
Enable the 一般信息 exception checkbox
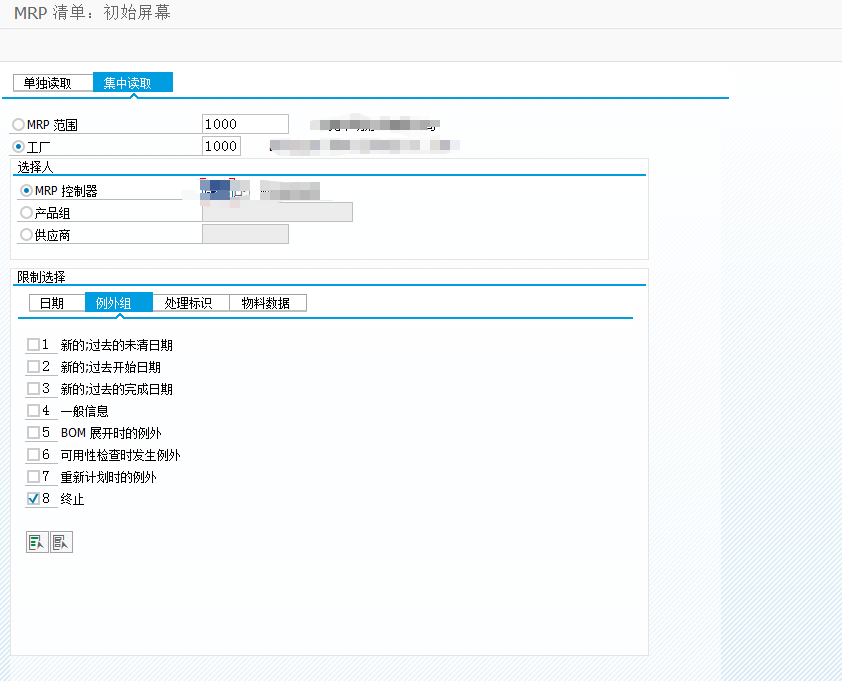point(31,410)
